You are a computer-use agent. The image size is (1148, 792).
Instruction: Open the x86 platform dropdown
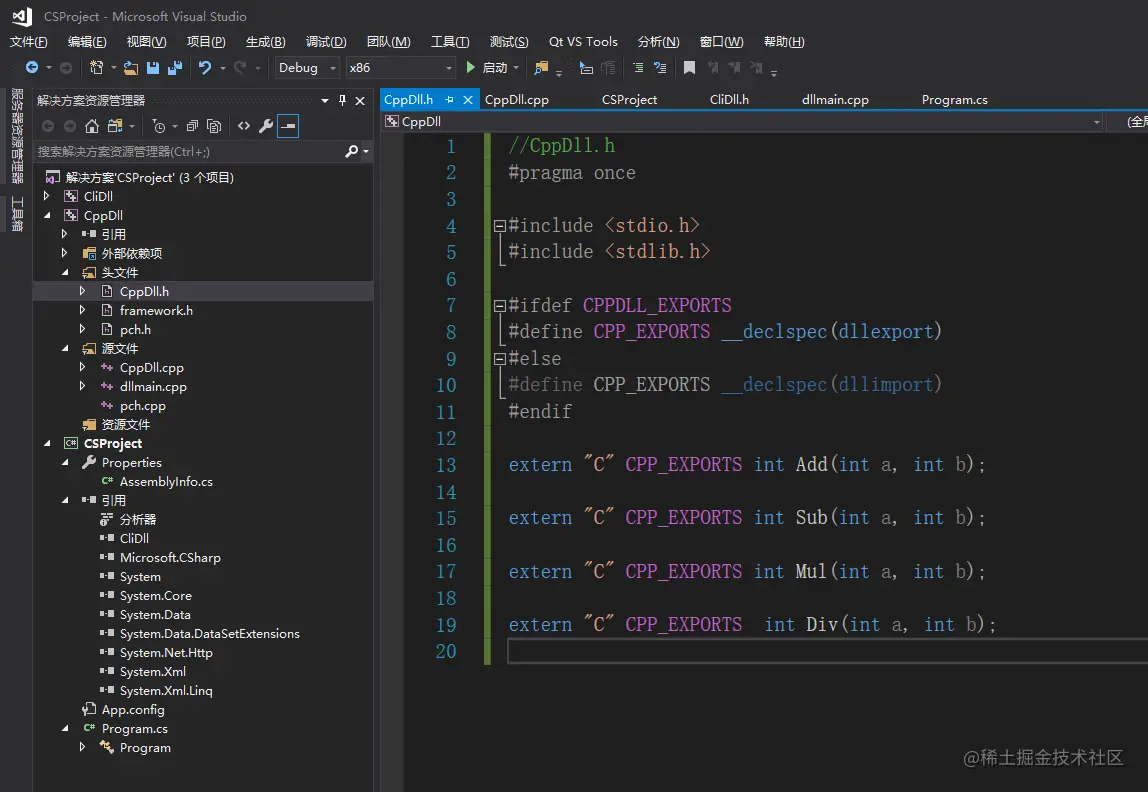[x=400, y=68]
